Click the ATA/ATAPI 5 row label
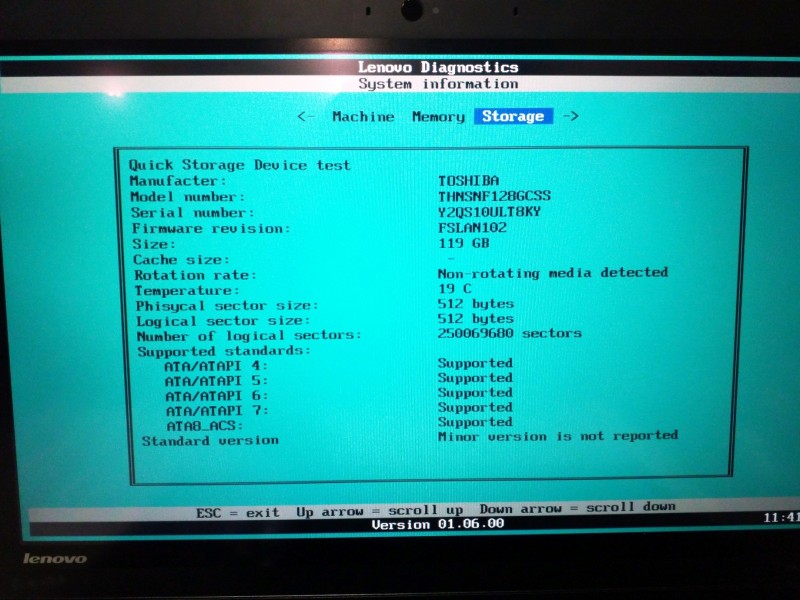The height and width of the screenshot is (600, 800). 216,381
